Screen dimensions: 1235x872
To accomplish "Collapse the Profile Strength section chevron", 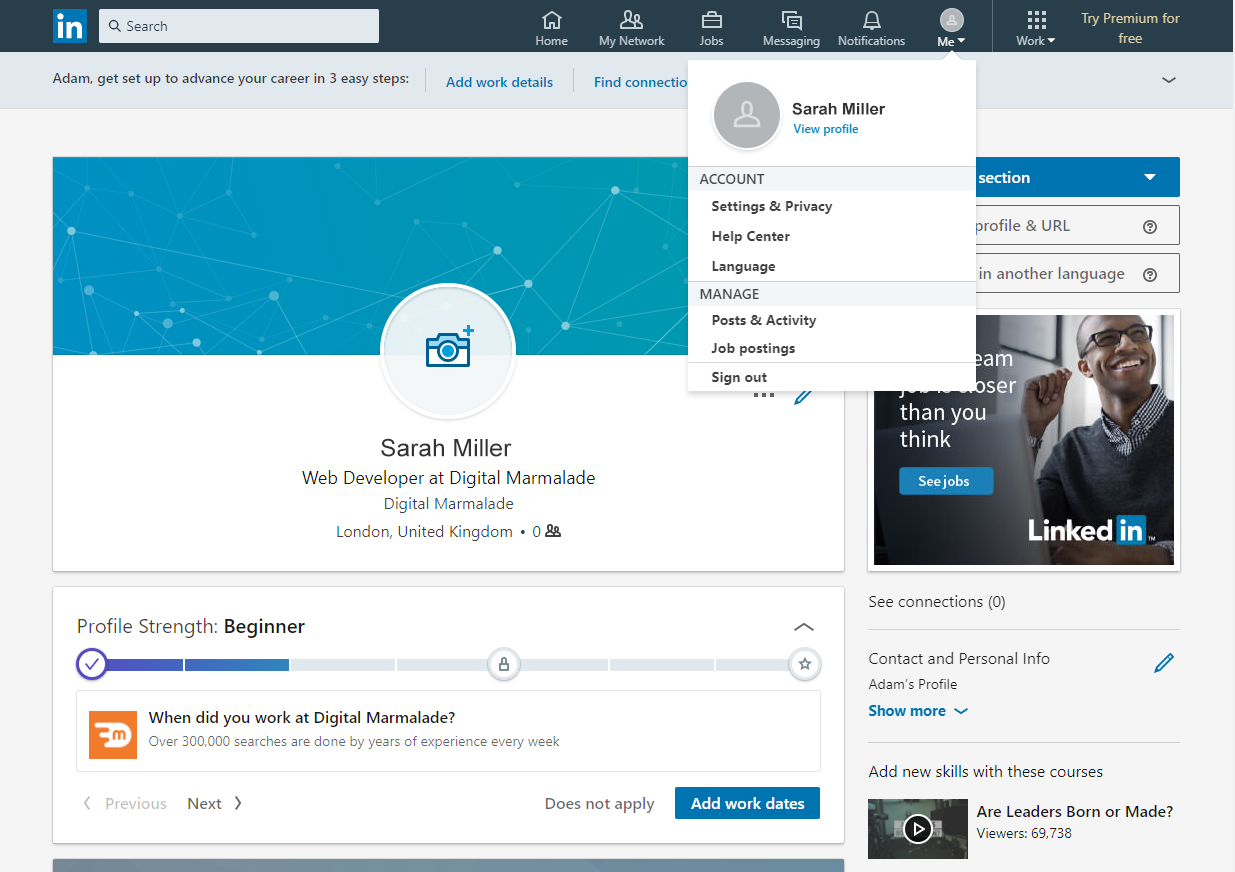I will click(804, 627).
